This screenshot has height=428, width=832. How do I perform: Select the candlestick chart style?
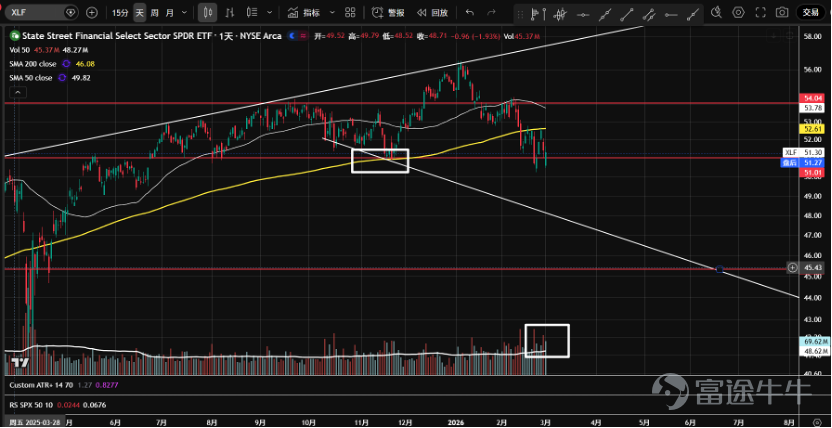[x=207, y=12]
